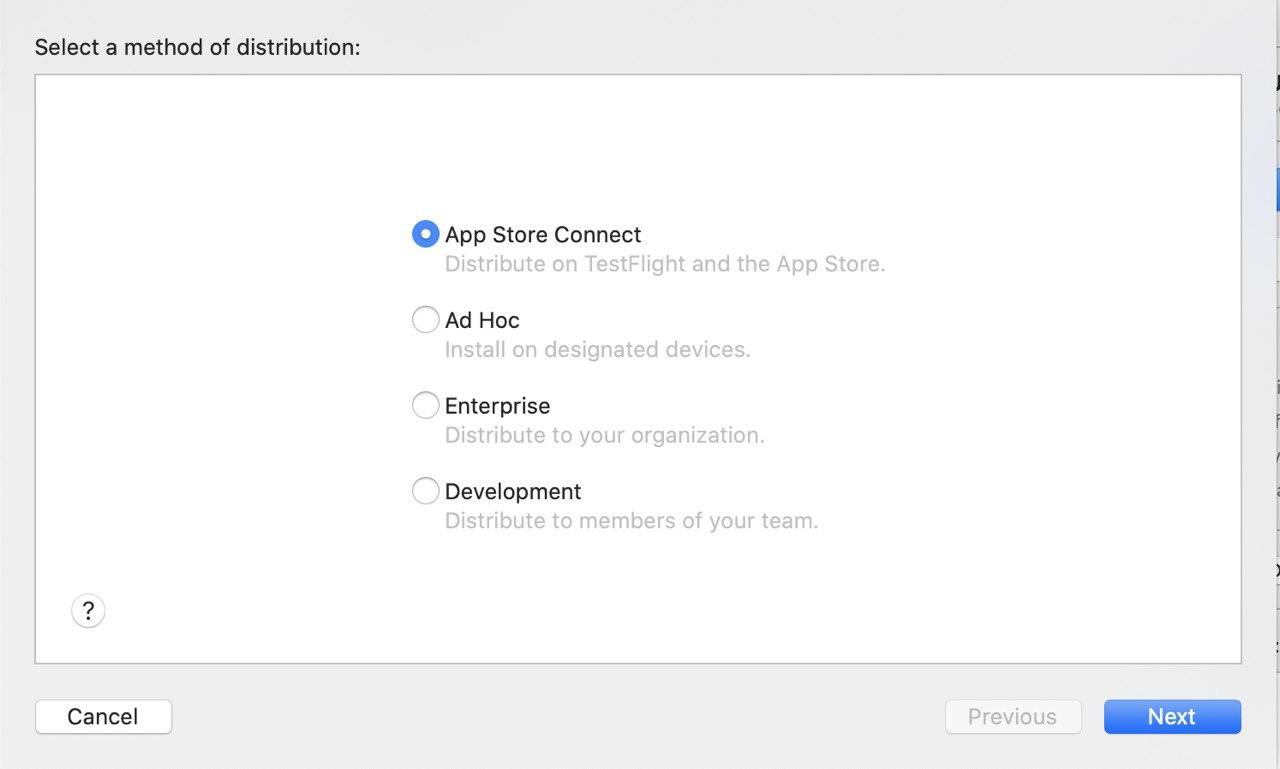Click the "App Store Connect" label text
1280x769 pixels.
point(543,235)
